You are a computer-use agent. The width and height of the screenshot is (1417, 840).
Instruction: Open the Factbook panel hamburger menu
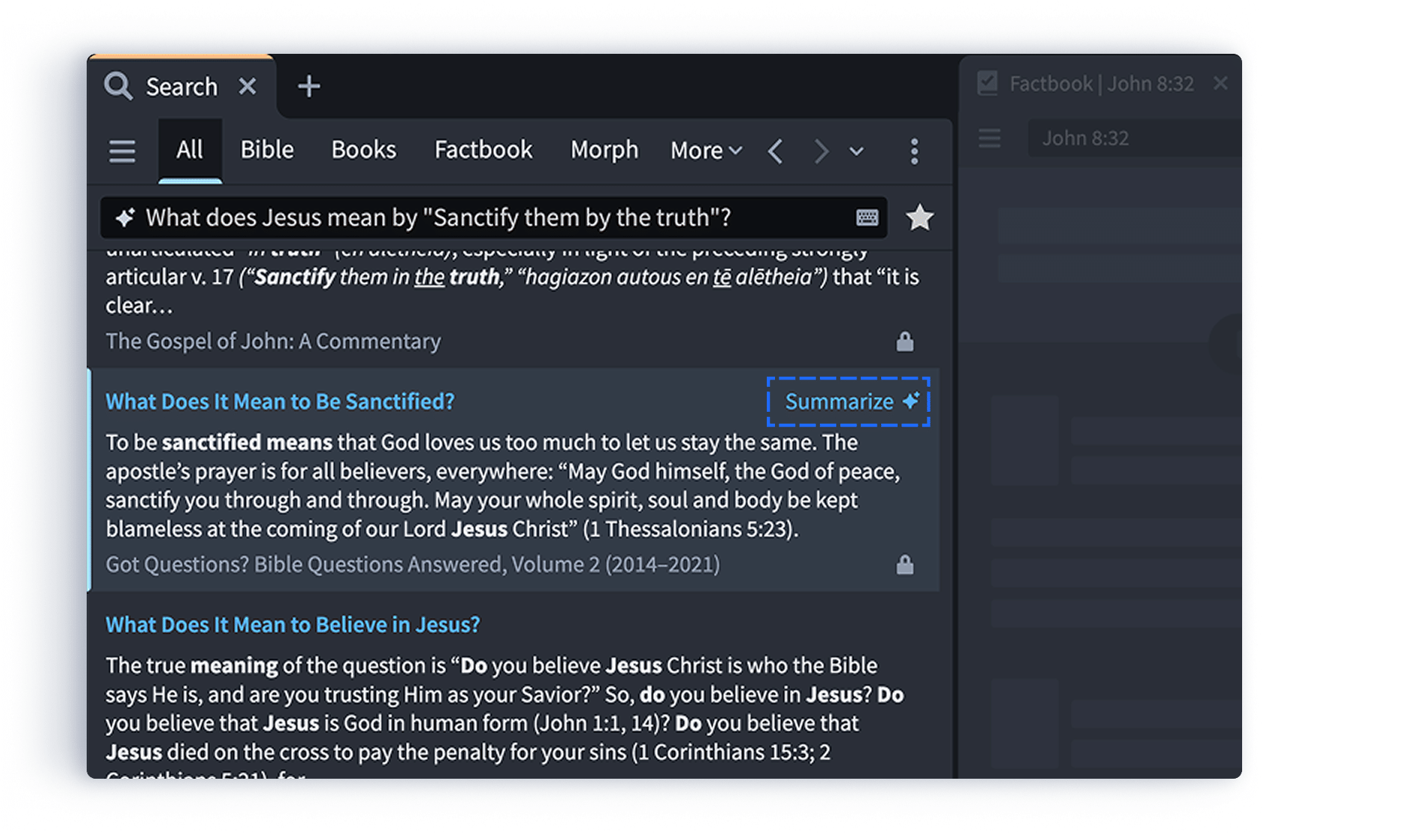tap(990, 138)
